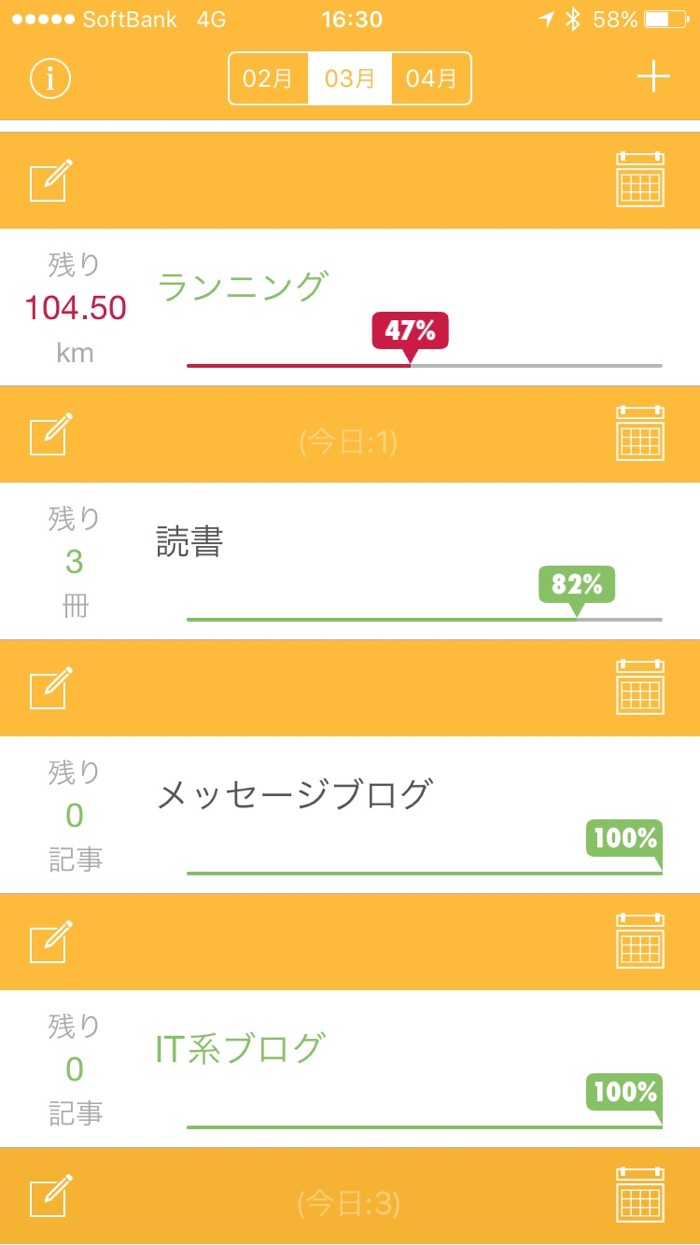Open the calendar icon above IT系ブログ
700x1245 pixels.
pyautogui.click(x=640, y=942)
